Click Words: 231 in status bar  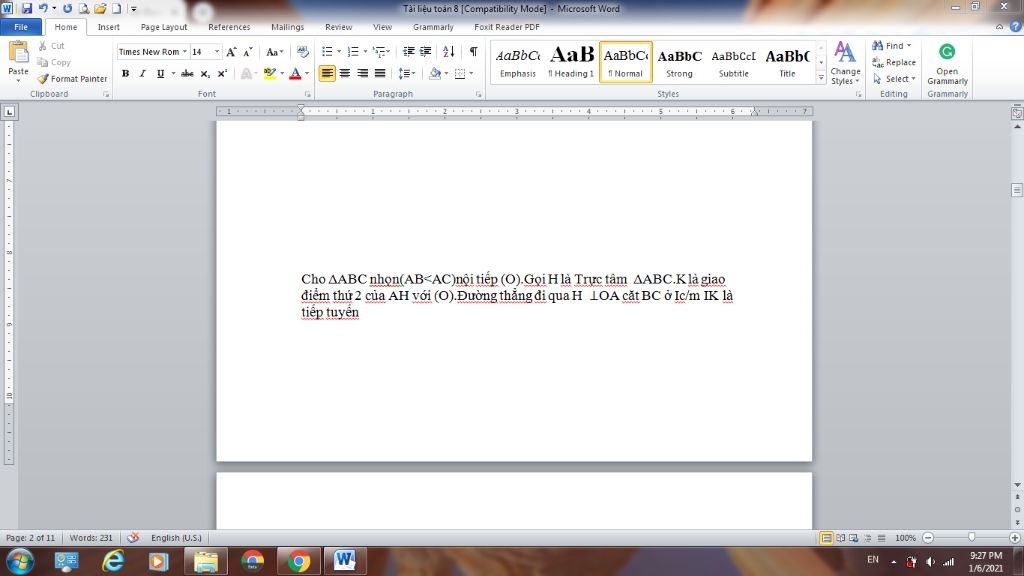(x=91, y=537)
